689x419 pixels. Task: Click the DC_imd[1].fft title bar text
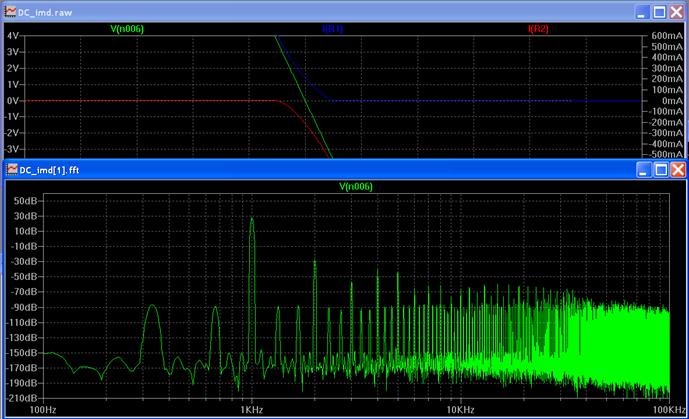point(49,170)
